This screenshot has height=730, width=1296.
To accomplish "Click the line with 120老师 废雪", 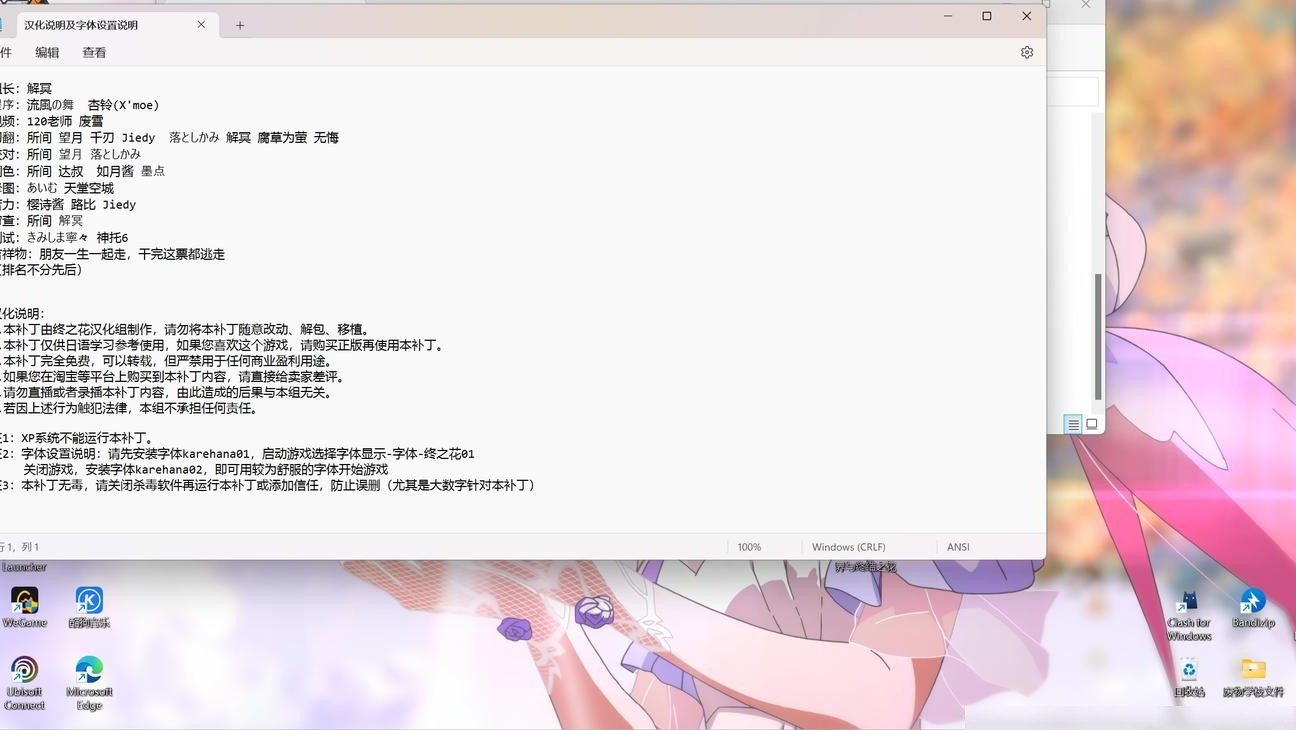I will click(x=52, y=121).
